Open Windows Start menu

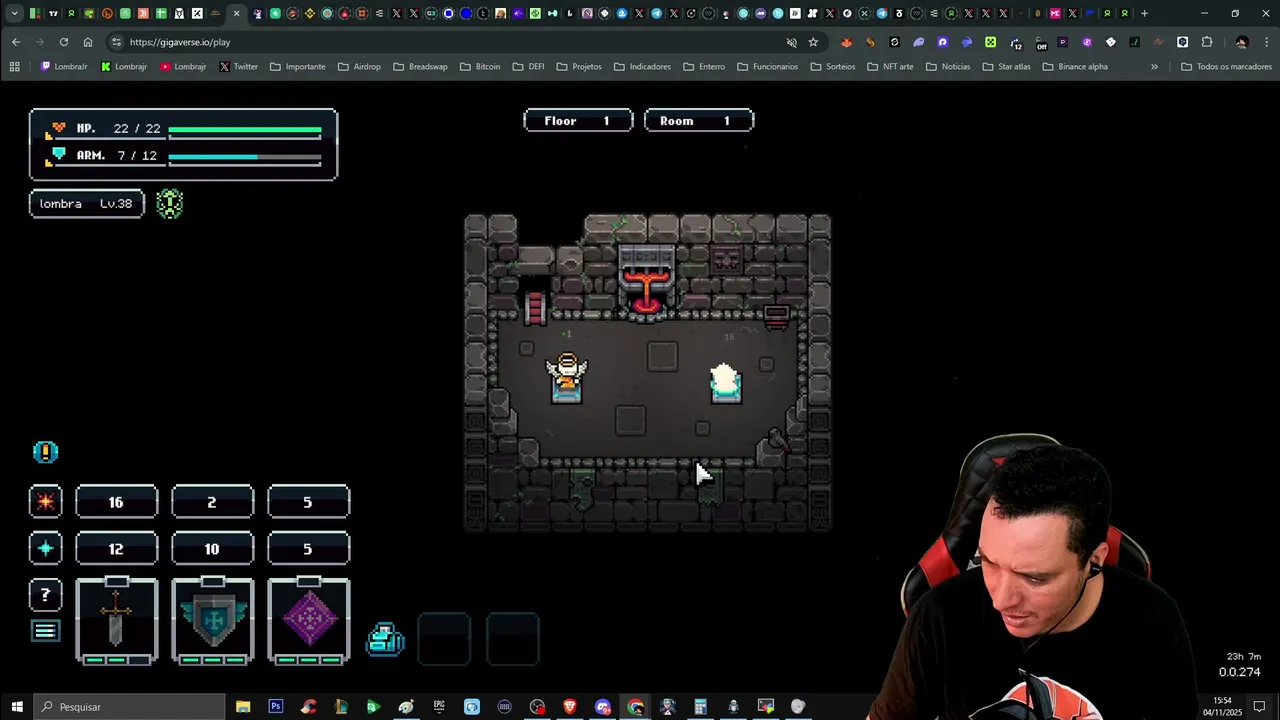[16, 707]
